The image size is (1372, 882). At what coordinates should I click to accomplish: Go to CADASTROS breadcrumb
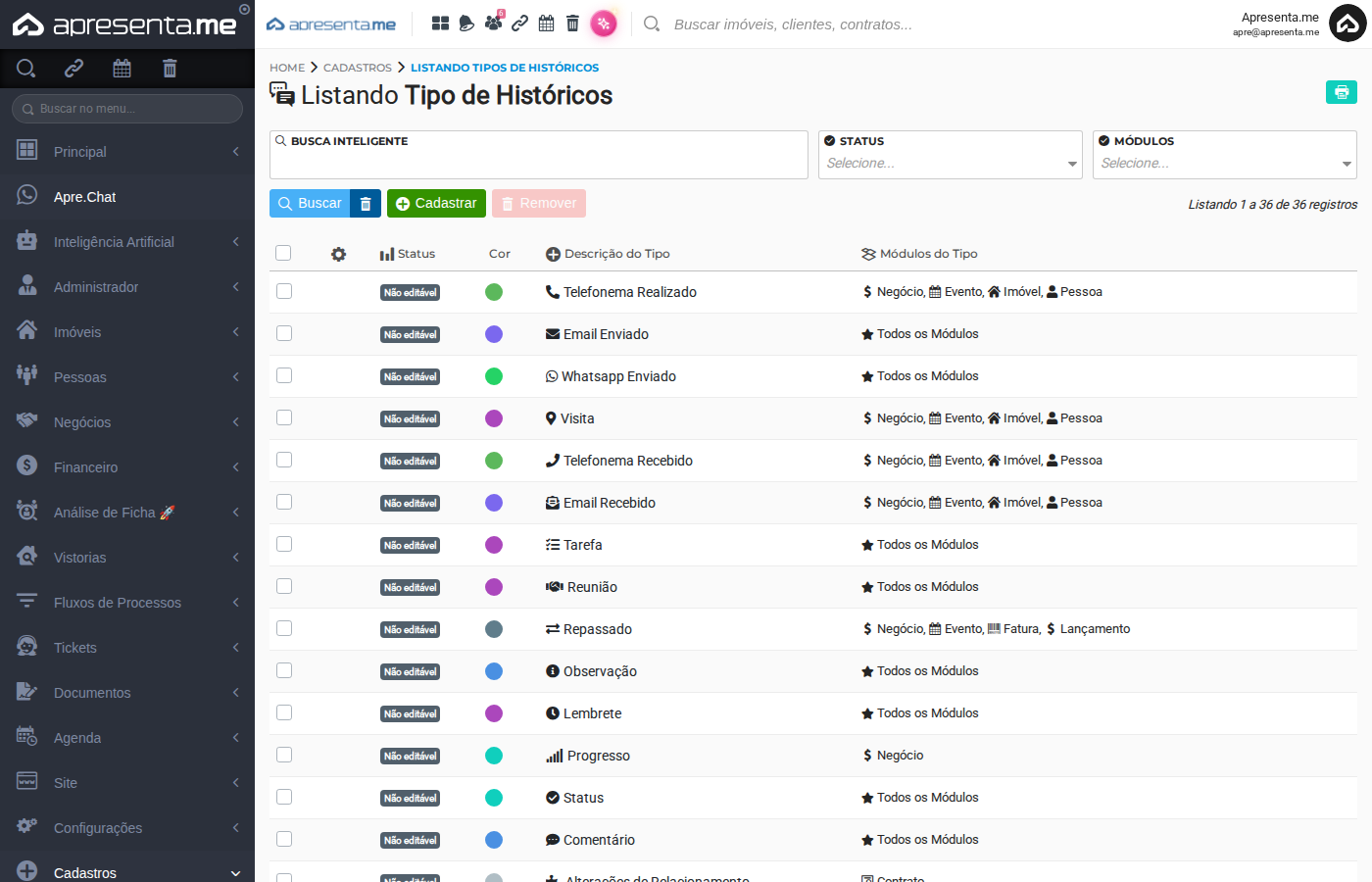[x=358, y=68]
